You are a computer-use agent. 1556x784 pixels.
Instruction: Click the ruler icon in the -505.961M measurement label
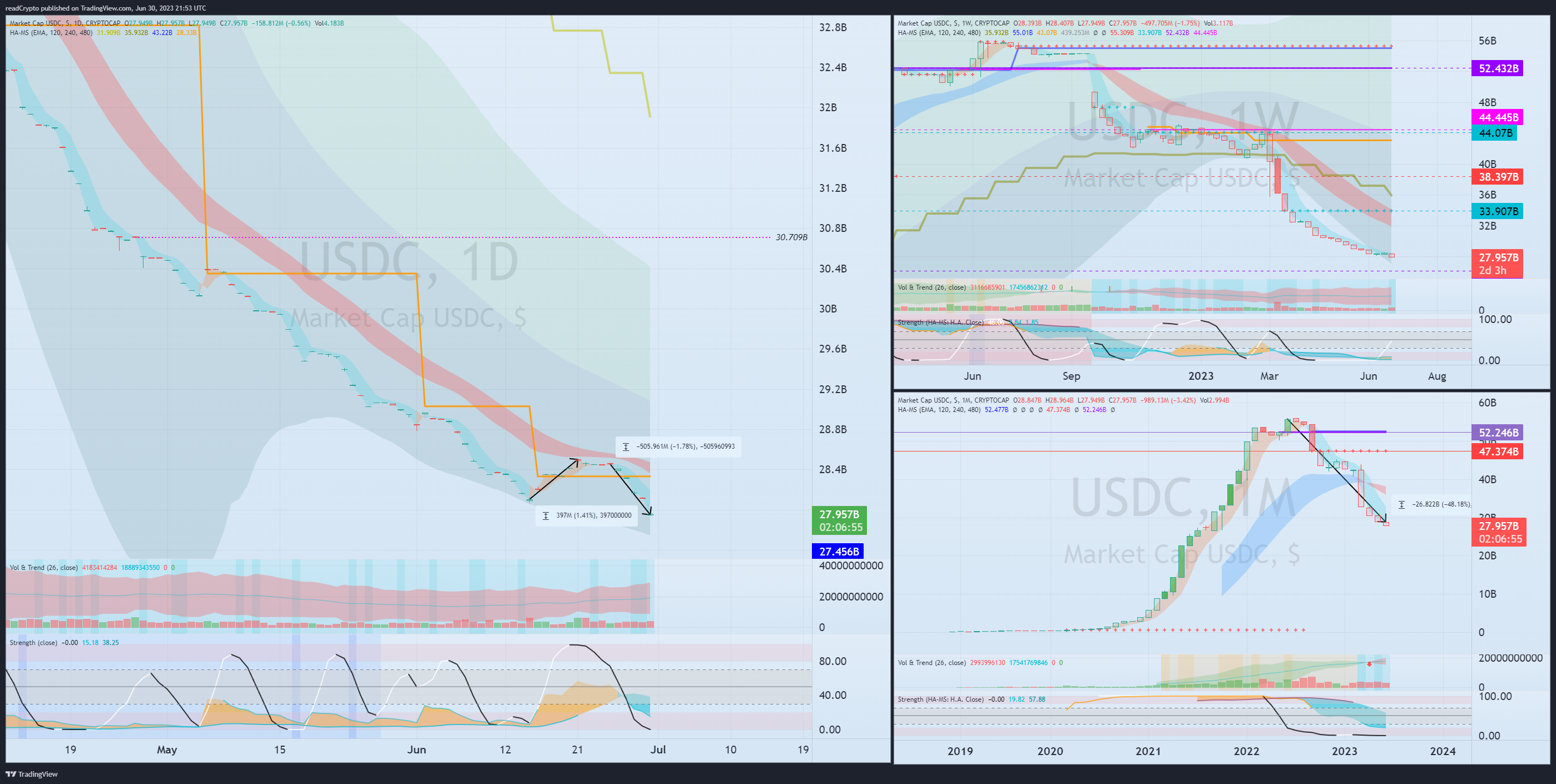tap(626, 446)
